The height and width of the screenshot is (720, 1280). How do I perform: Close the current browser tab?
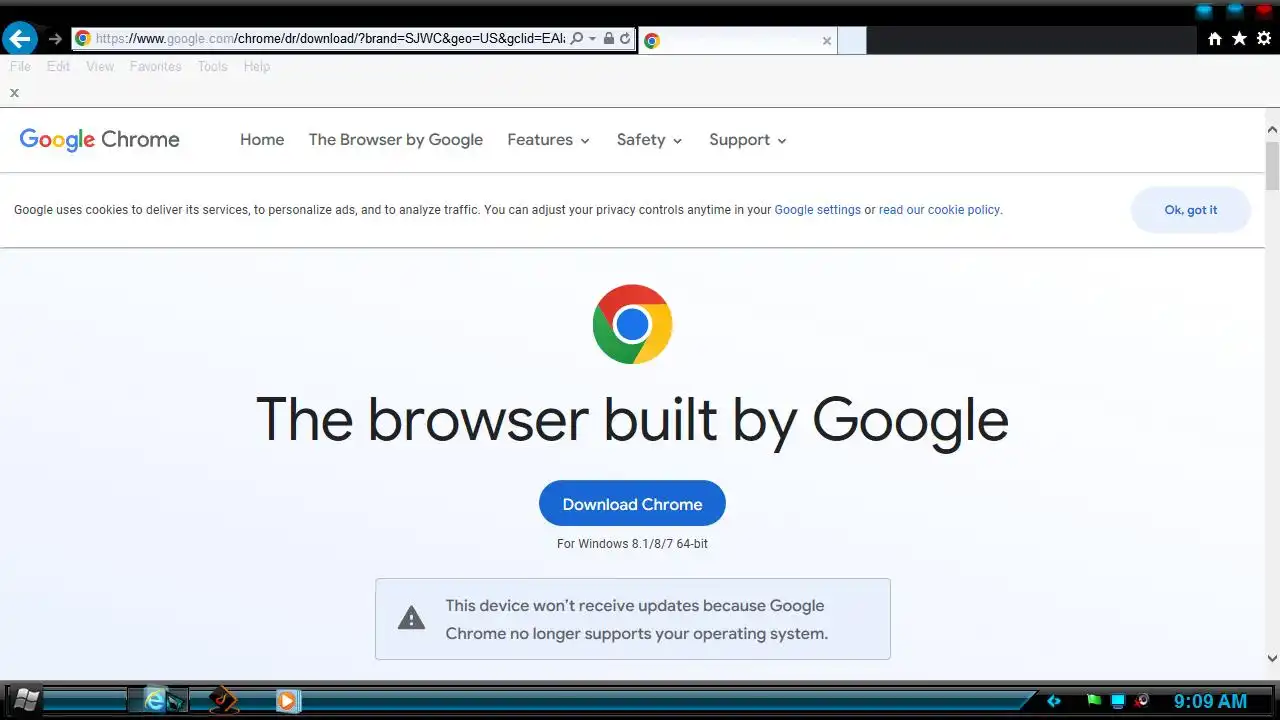click(x=826, y=41)
